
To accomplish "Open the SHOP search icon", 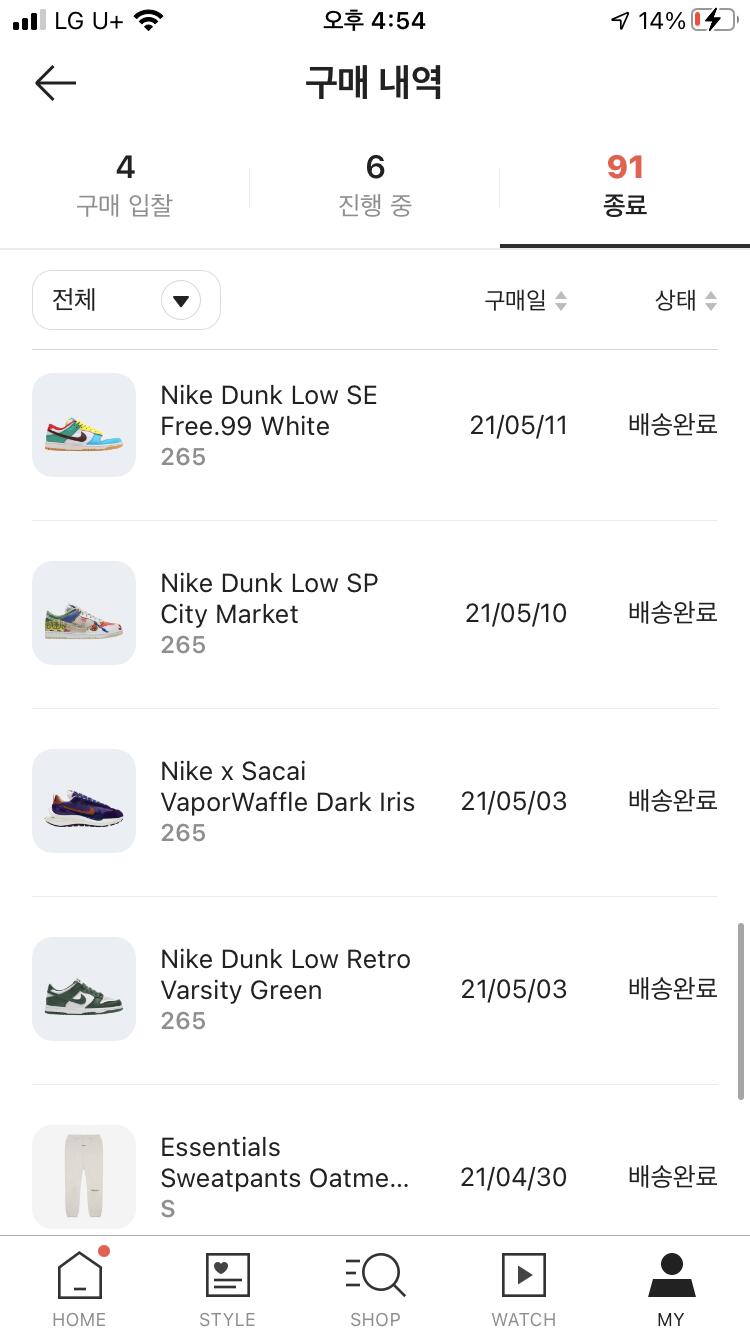I will pos(375,1276).
